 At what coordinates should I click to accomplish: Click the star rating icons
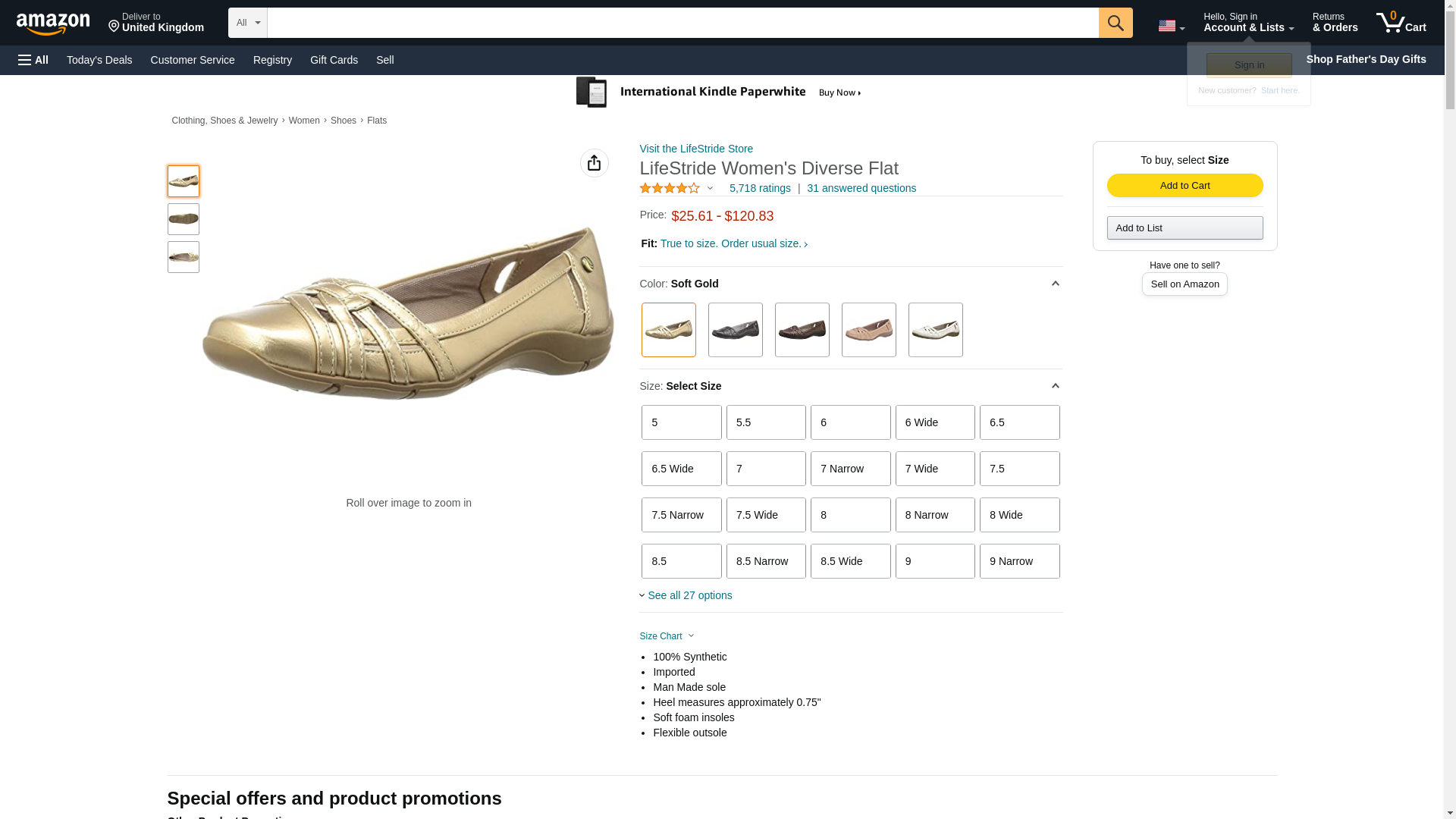click(x=670, y=188)
